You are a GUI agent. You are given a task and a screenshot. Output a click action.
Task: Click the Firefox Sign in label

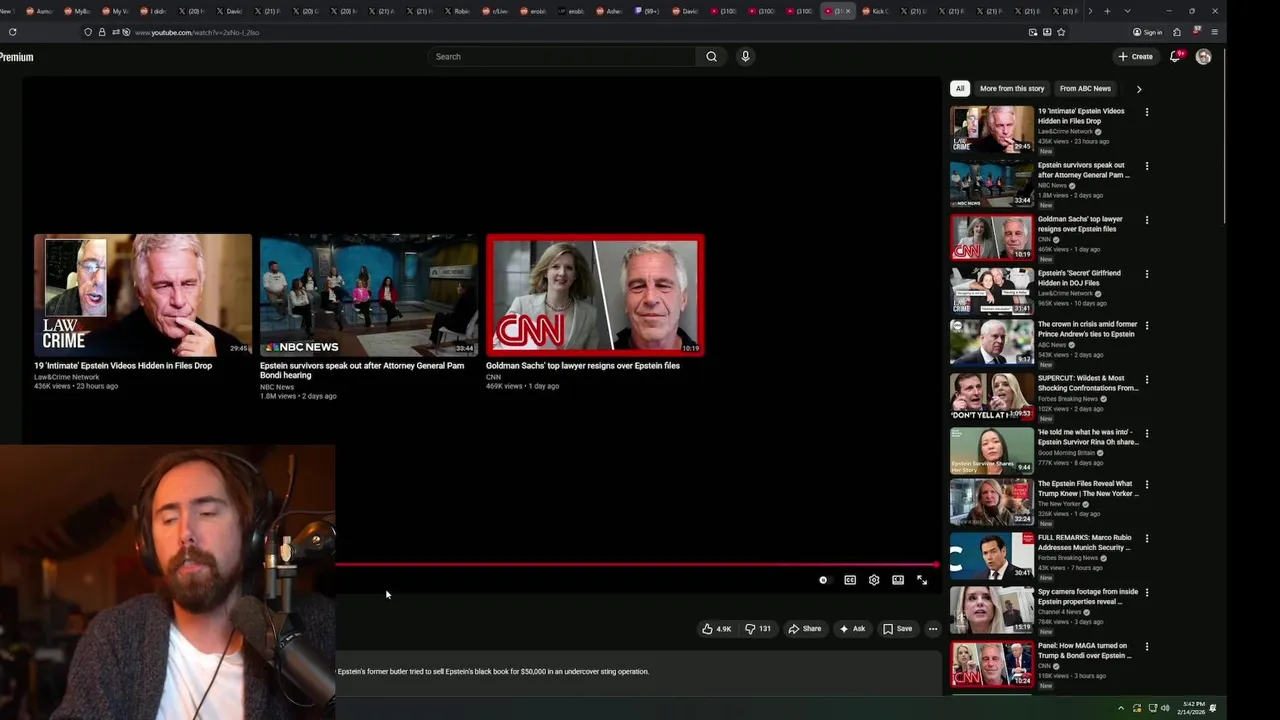coord(1153,32)
